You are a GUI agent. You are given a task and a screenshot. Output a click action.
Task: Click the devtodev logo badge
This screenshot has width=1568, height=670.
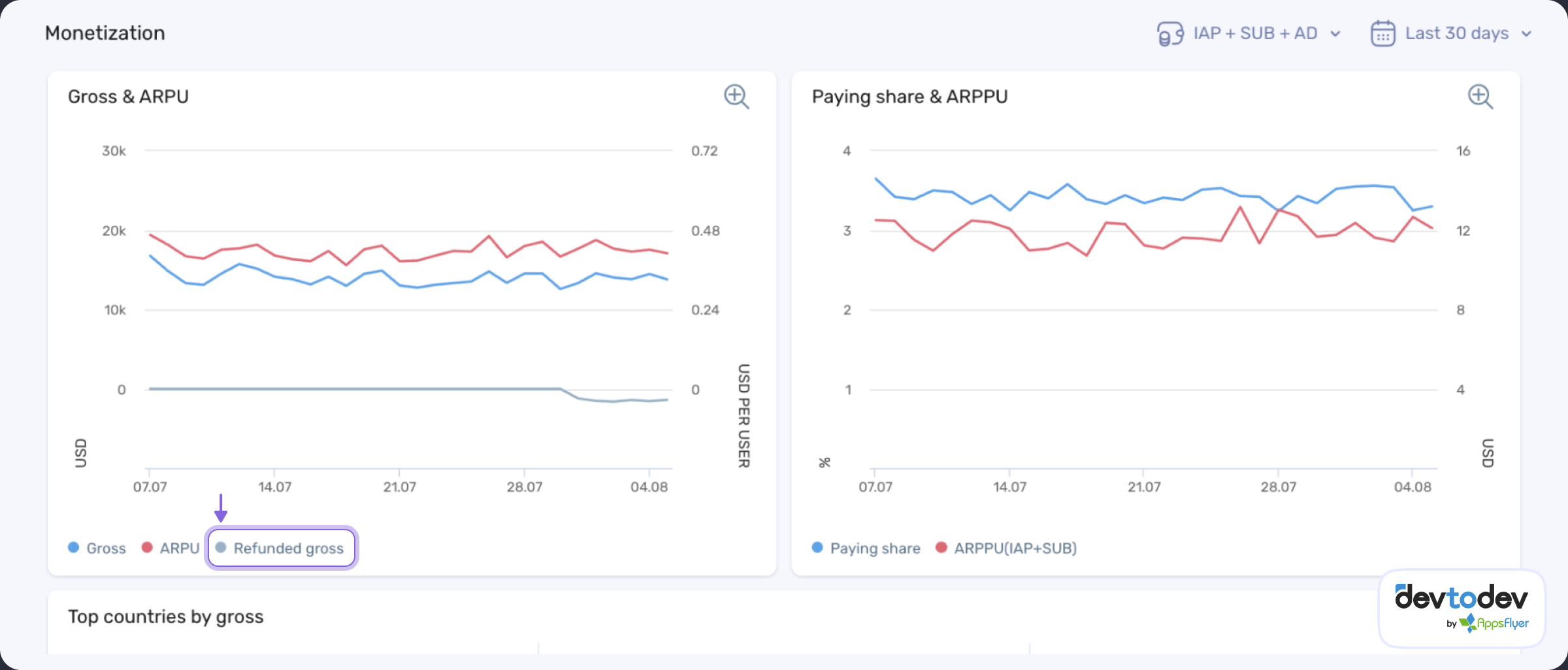pyautogui.click(x=1461, y=598)
